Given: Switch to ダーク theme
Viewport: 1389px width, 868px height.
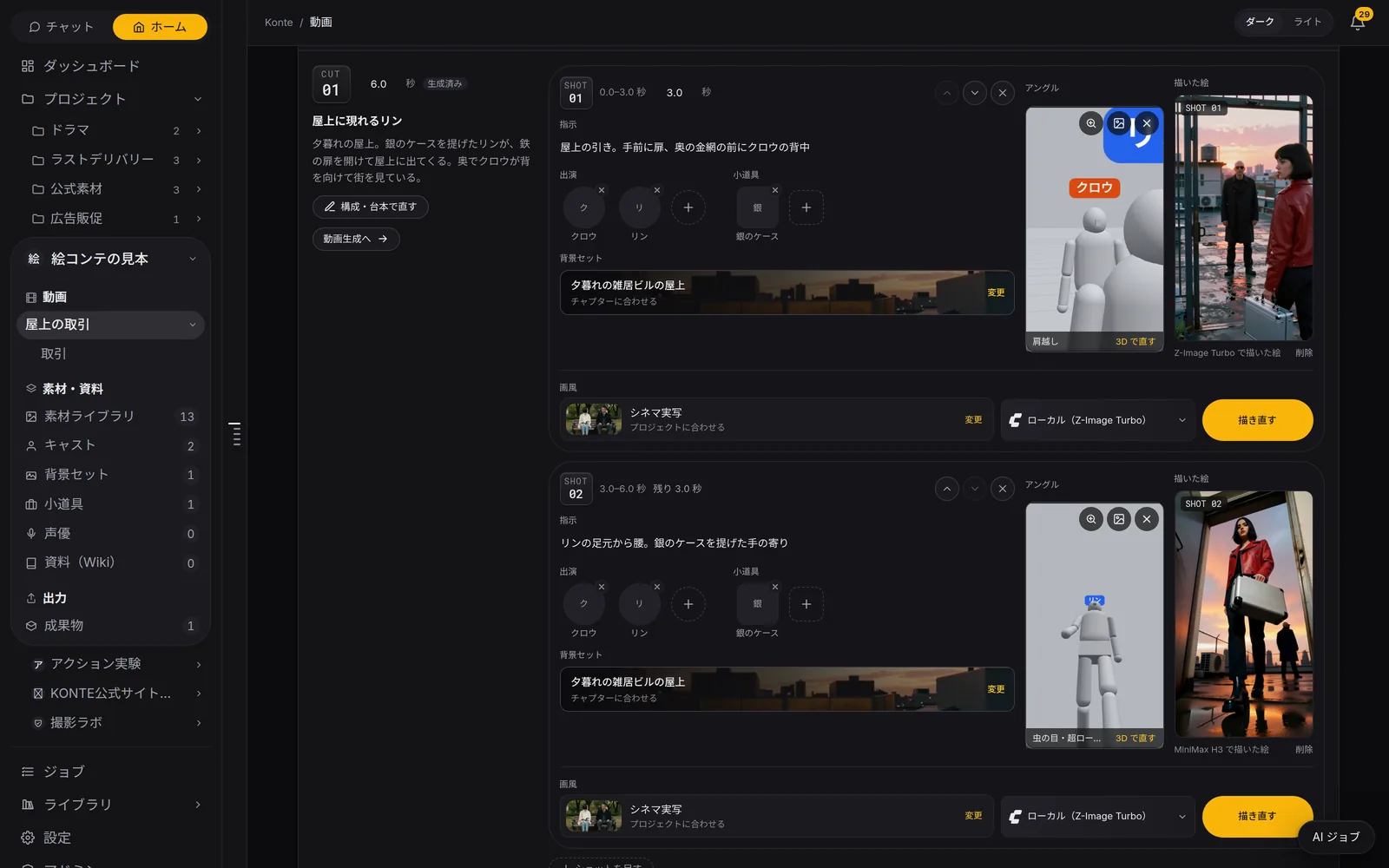Looking at the screenshot, I should (1260, 22).
